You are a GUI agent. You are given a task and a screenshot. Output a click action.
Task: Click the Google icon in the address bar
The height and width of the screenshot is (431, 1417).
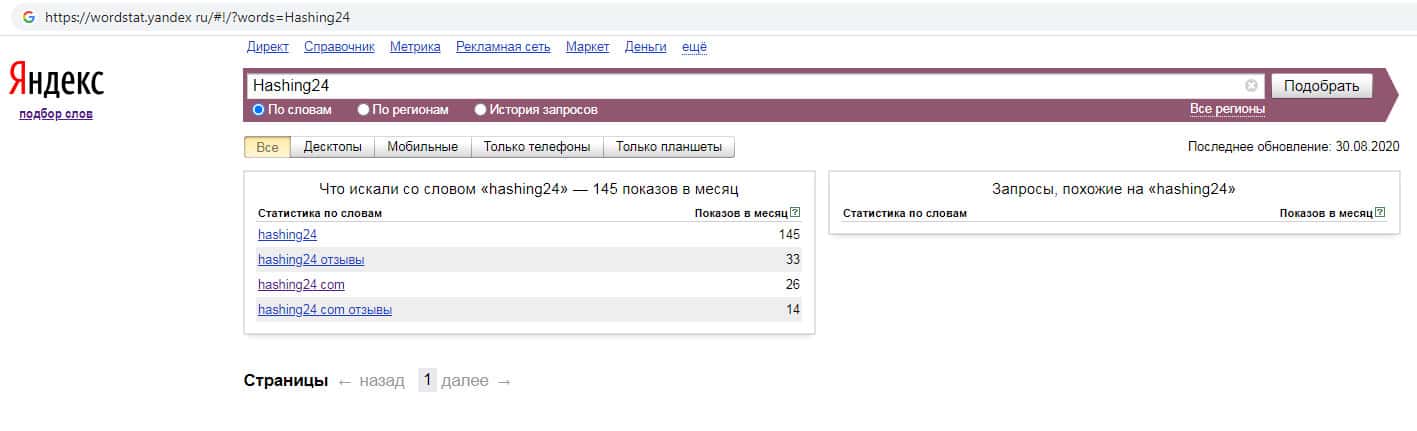pos(28,18)
